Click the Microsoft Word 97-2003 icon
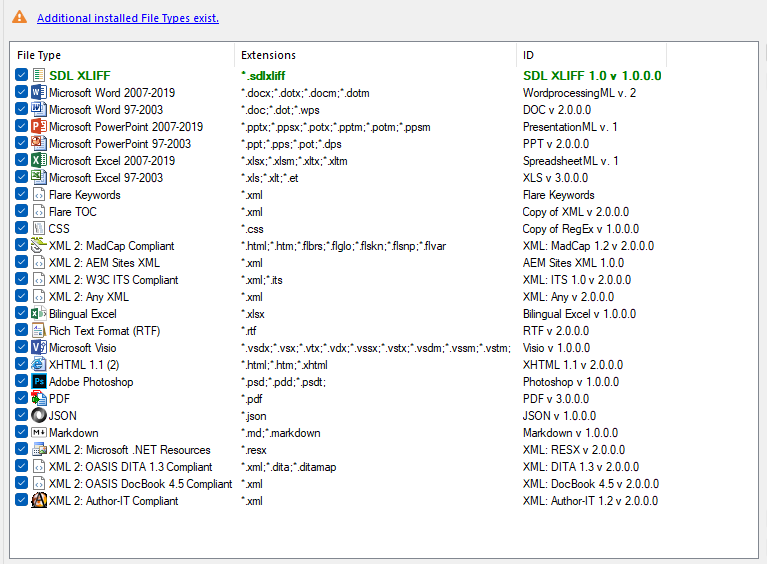The height and width of the screenshot is (564, 767). tap(39, 109)
